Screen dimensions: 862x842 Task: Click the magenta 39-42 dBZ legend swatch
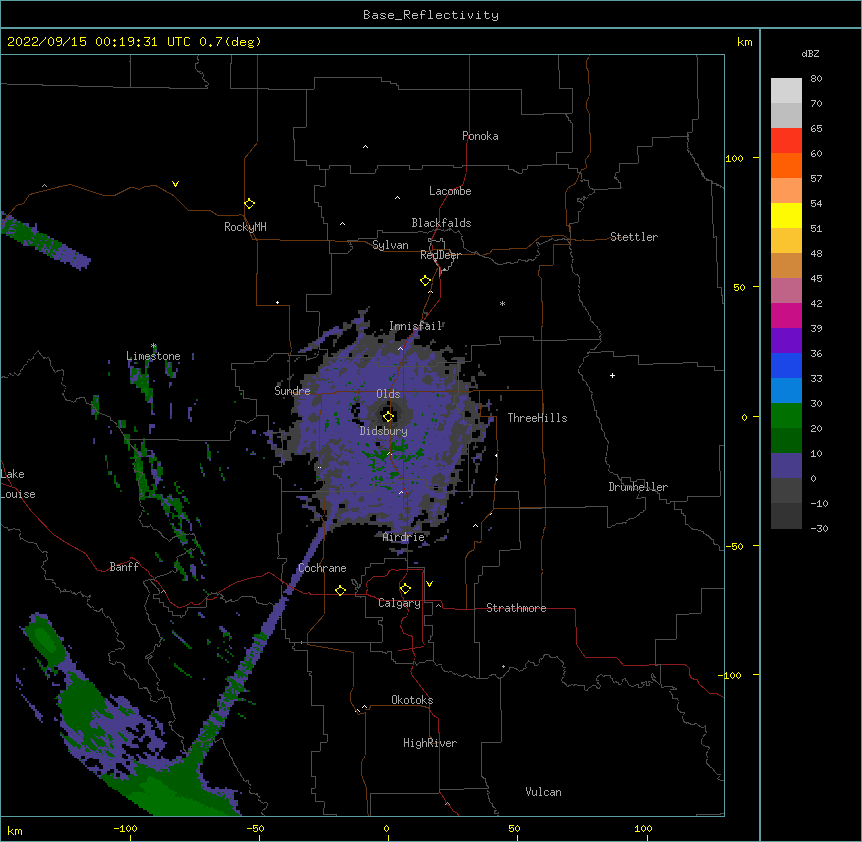coord(786,315)
